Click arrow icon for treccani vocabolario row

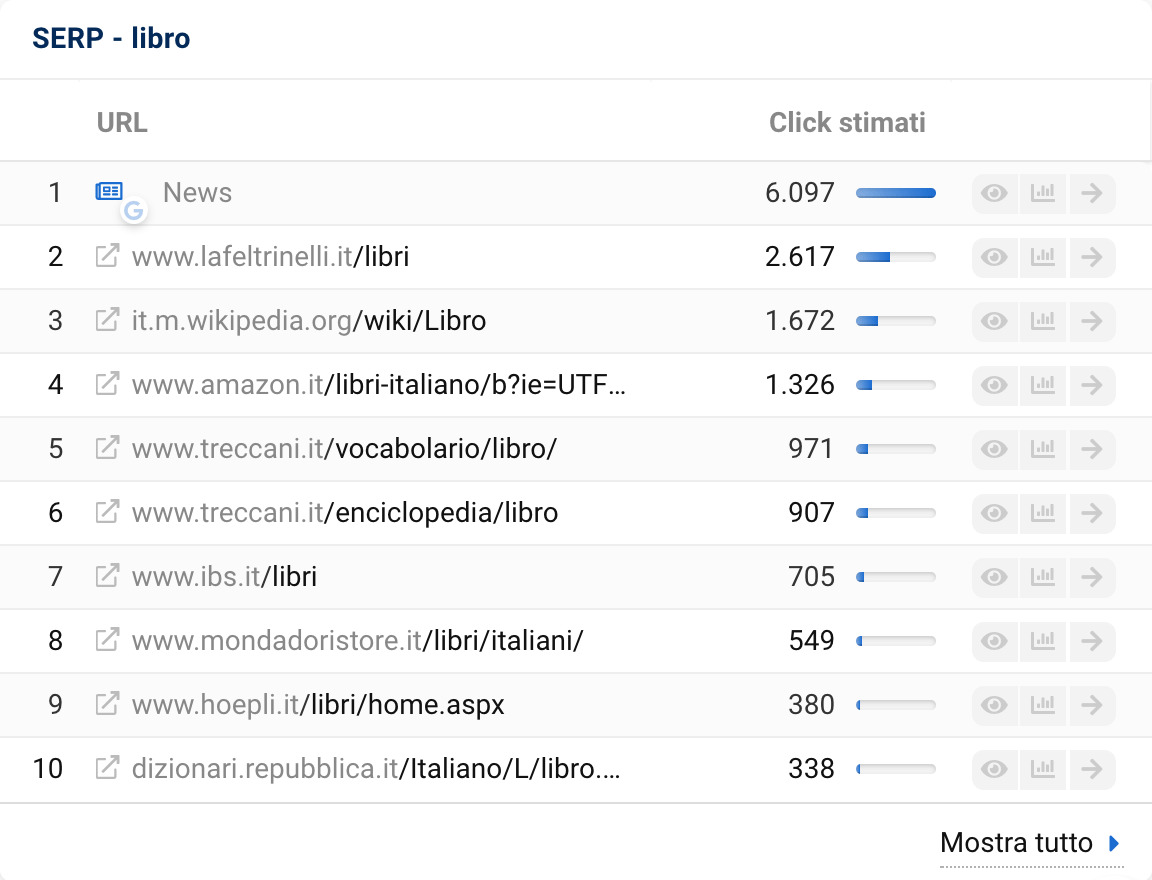click(x=1092, y=449)
